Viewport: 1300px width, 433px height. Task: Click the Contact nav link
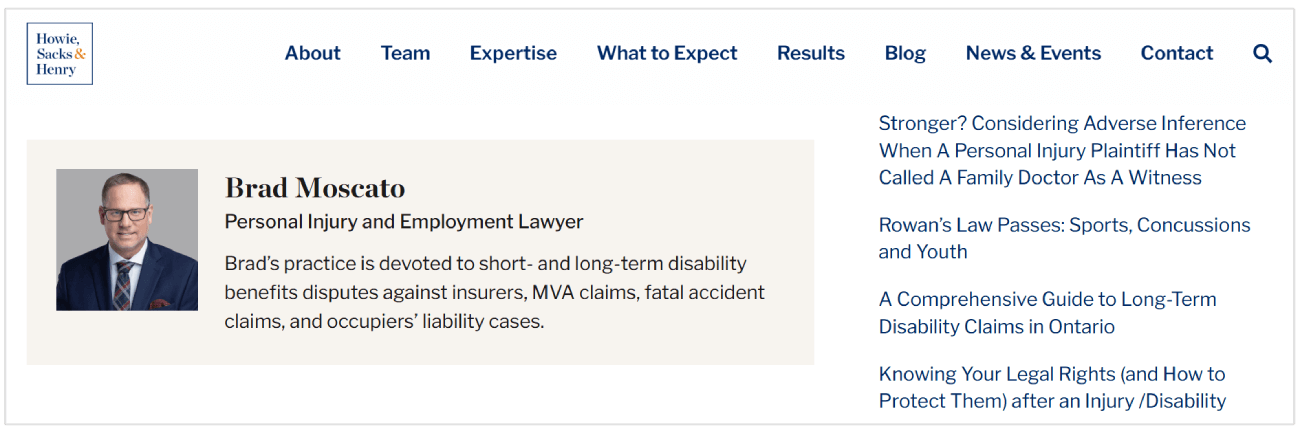coord(1177,54)
